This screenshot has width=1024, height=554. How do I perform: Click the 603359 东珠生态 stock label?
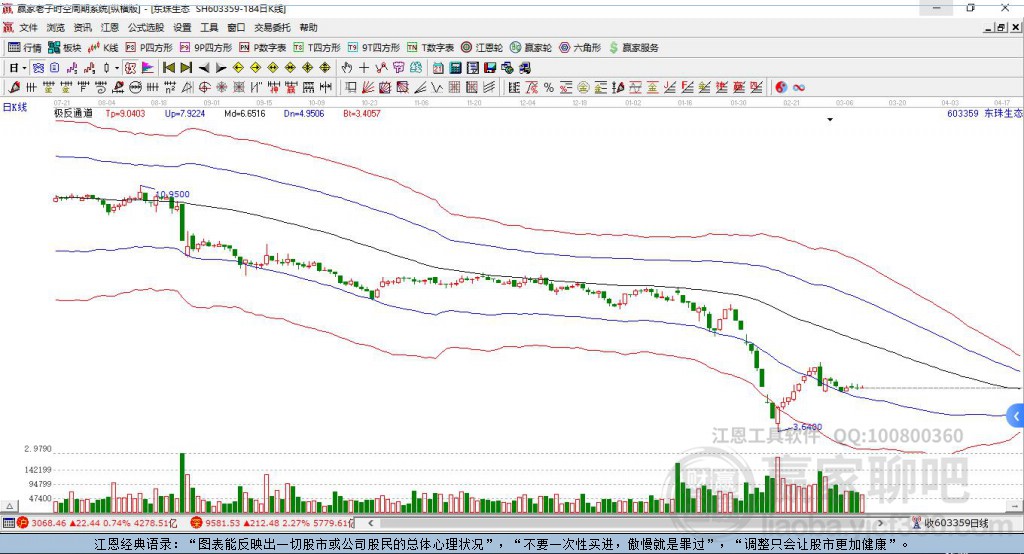[x=984, y=113]
